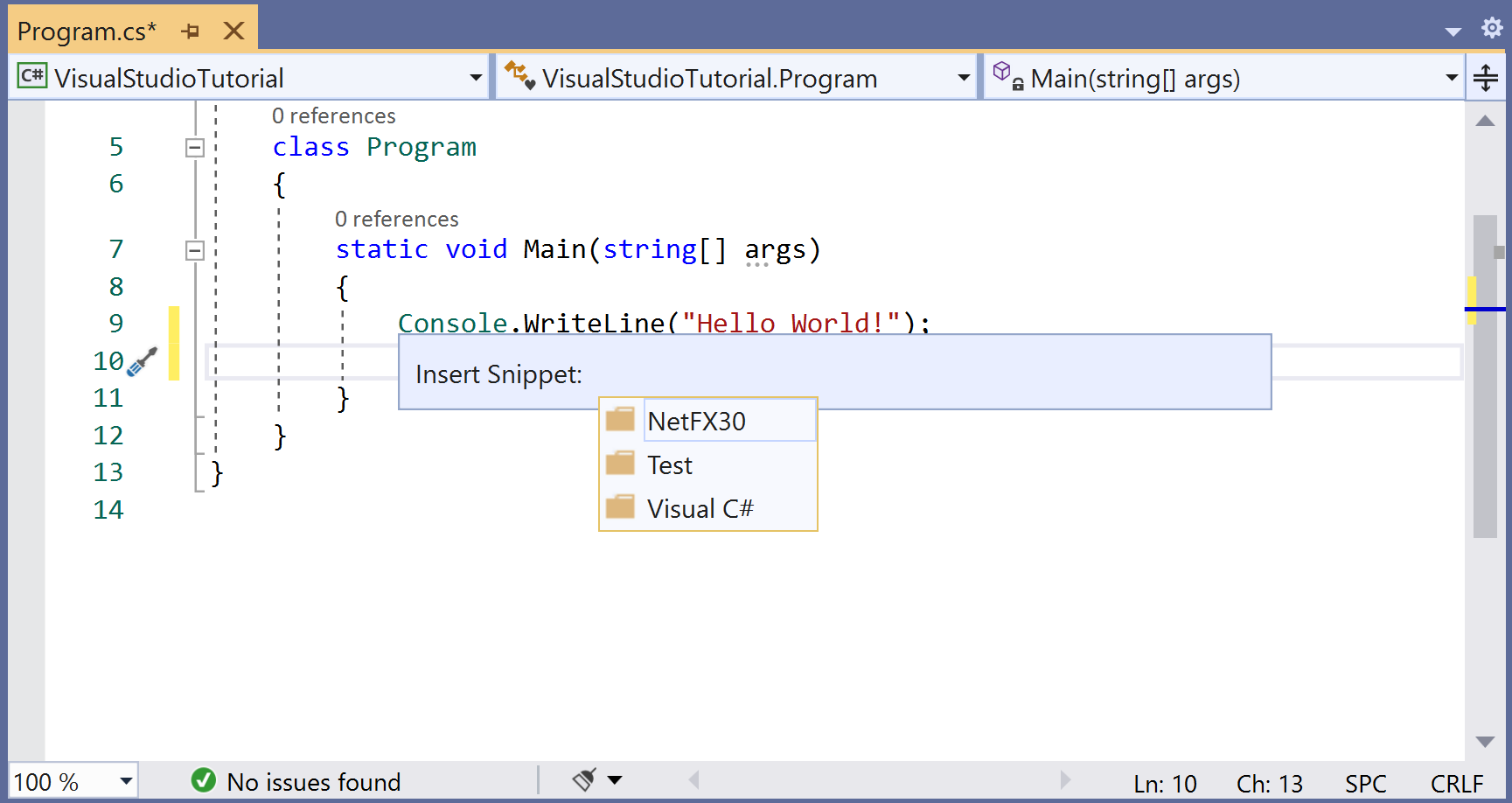The image size is (1512, 803).
Task: Click the CRLF line ending indicator
Action: point(1457,783)
